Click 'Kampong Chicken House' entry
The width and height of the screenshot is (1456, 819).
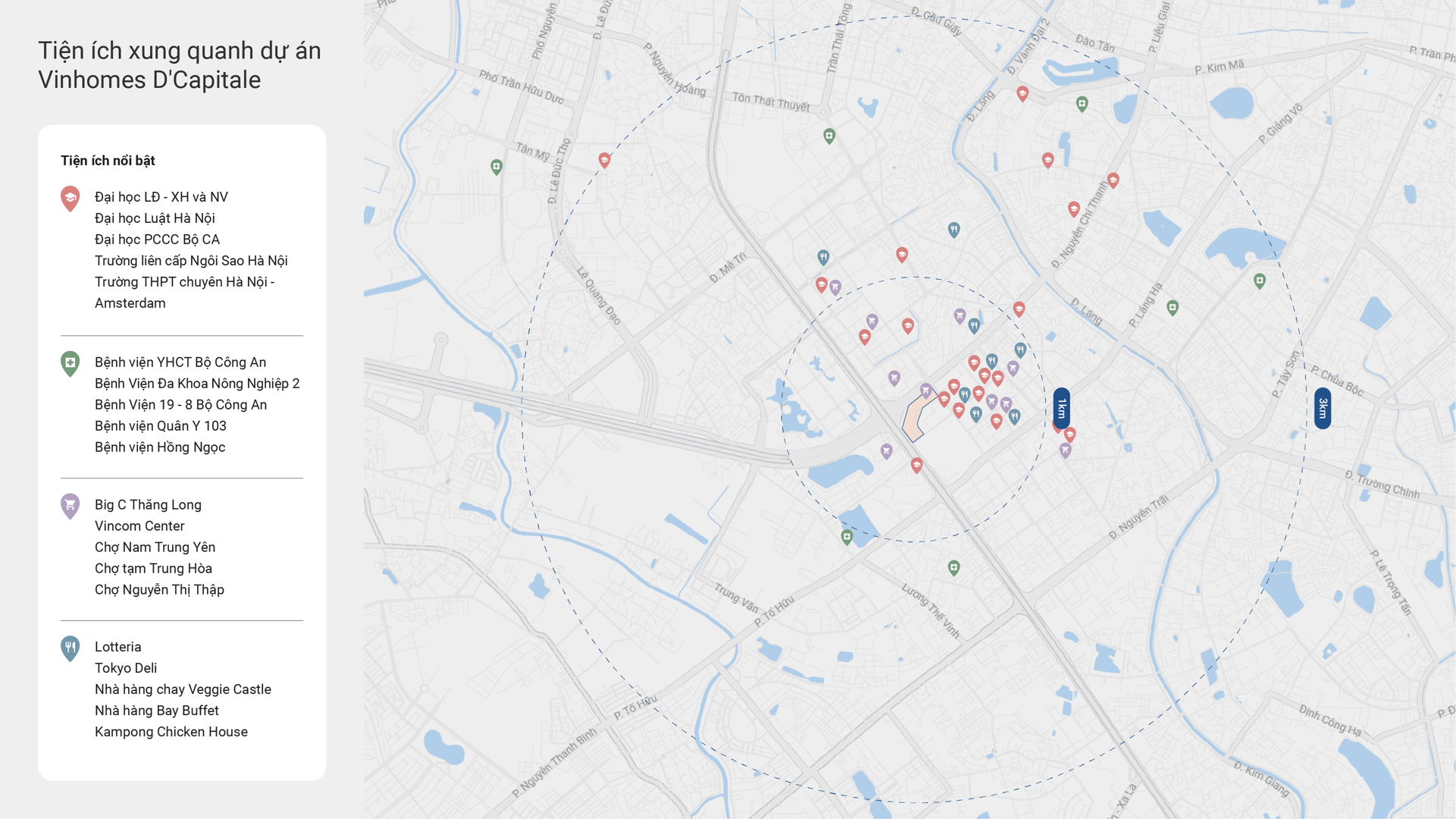point(171,732)
